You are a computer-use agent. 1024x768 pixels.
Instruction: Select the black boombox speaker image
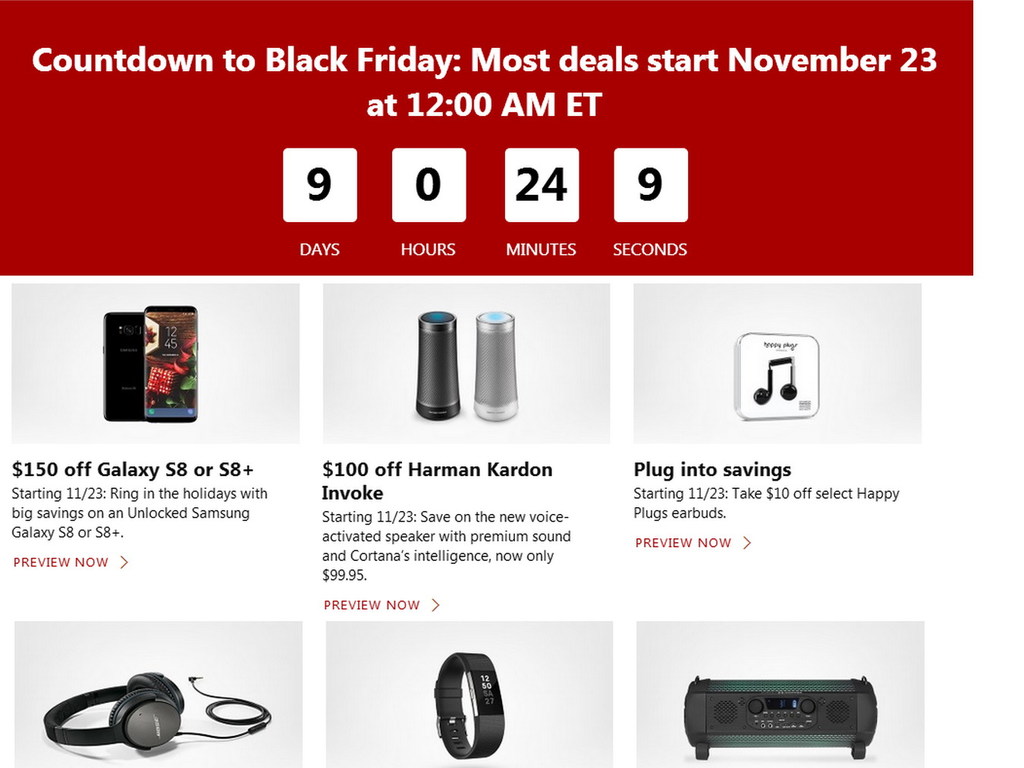tap(780, 694)
